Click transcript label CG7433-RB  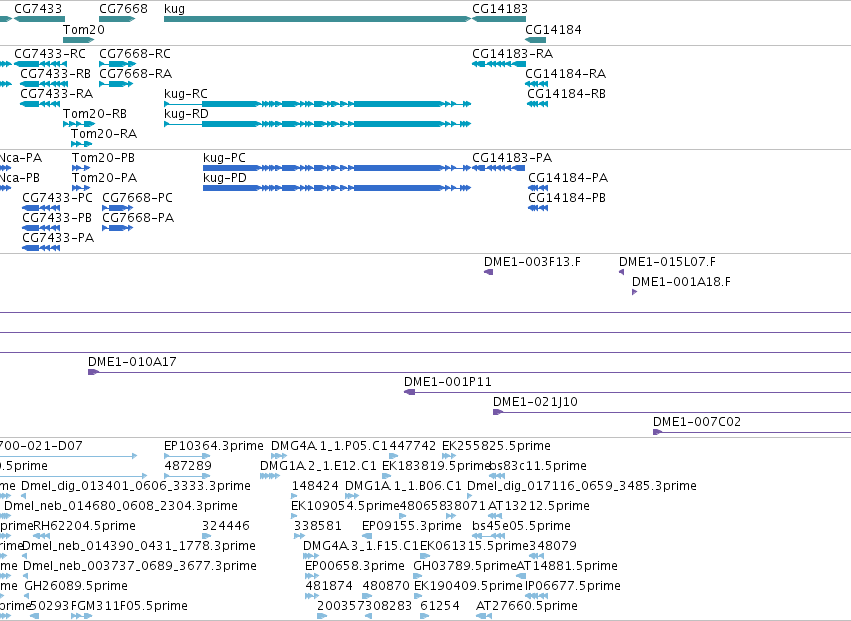tap(55, 74)
